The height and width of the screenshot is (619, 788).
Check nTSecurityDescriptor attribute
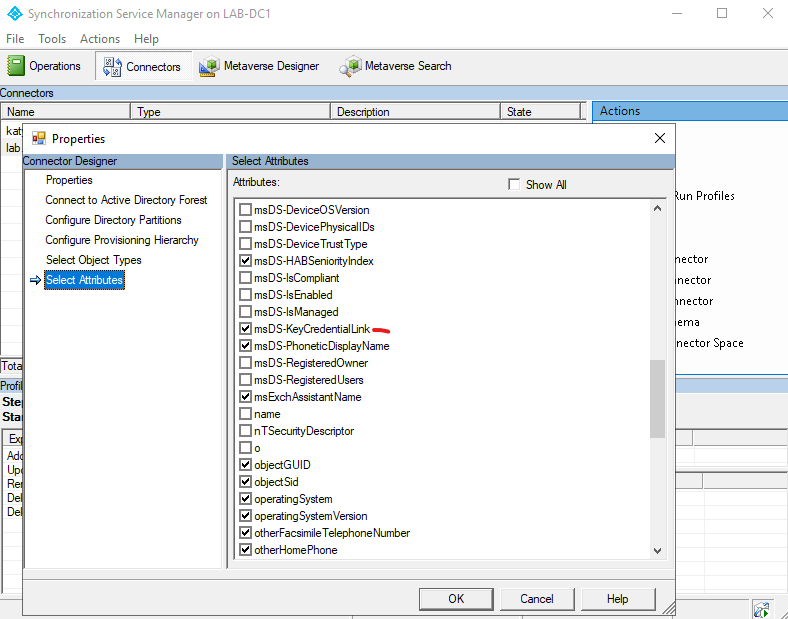click(245, 431)
